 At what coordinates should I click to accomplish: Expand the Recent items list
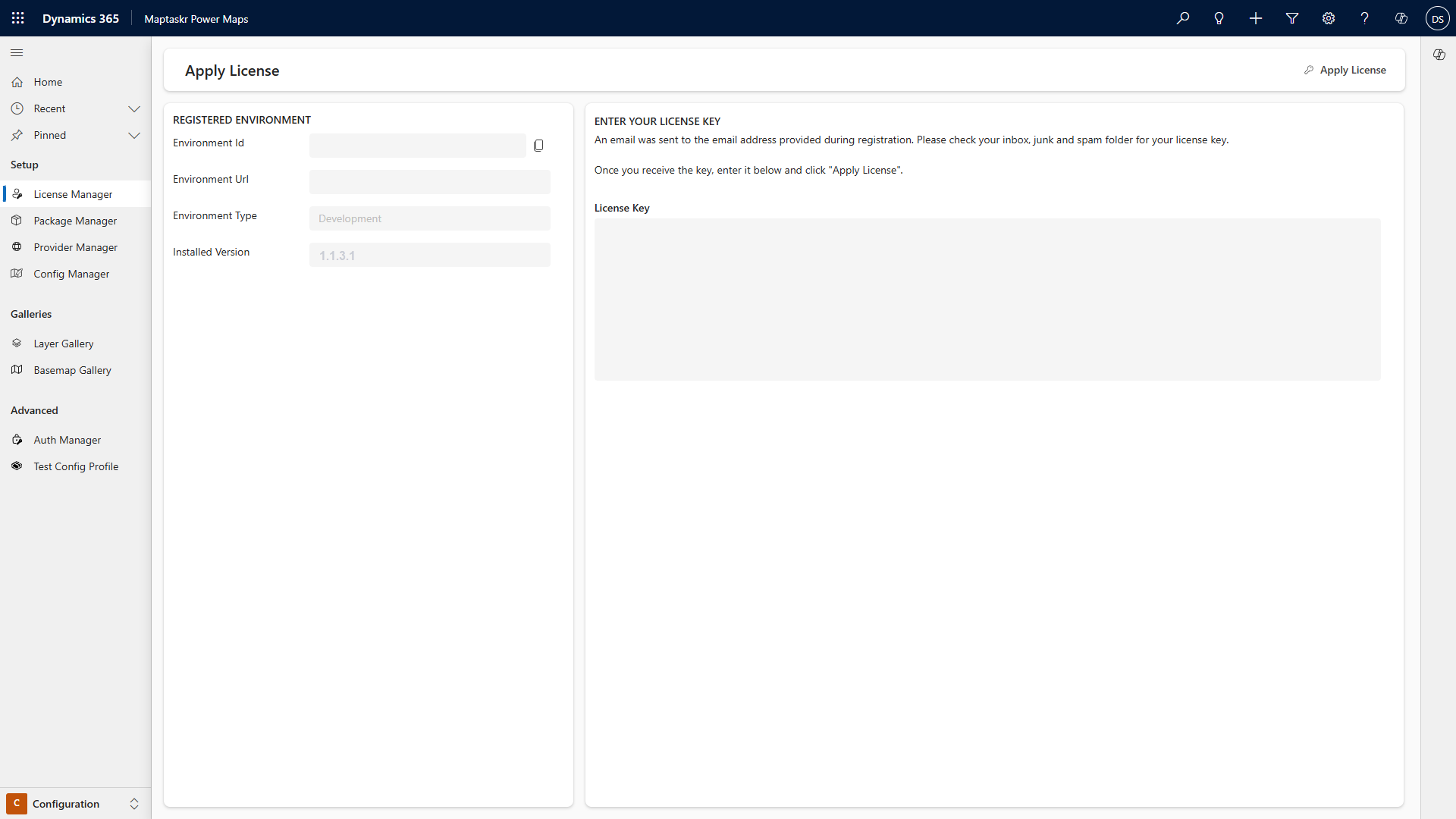point(134,109)
